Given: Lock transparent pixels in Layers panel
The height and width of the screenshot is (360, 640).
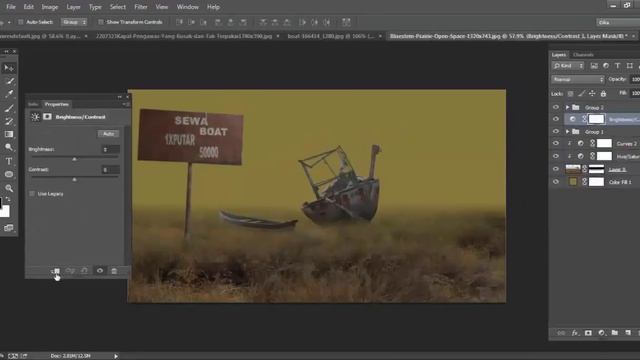Looking at the screenshot, I should pyautogui.click(x=571, y=94).
